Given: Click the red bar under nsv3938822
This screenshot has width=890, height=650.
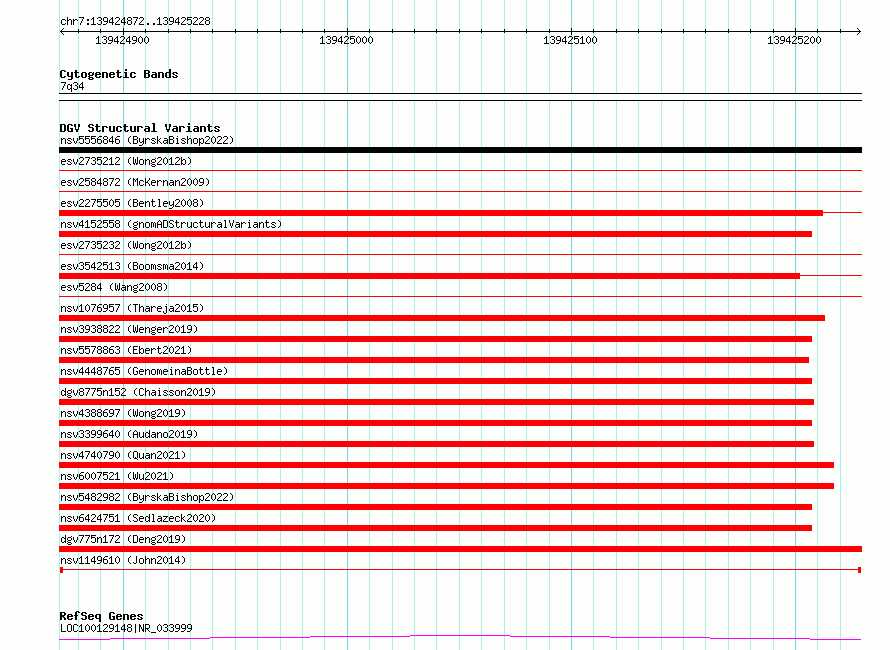Looking at the screenshot, I should [435, 339].
